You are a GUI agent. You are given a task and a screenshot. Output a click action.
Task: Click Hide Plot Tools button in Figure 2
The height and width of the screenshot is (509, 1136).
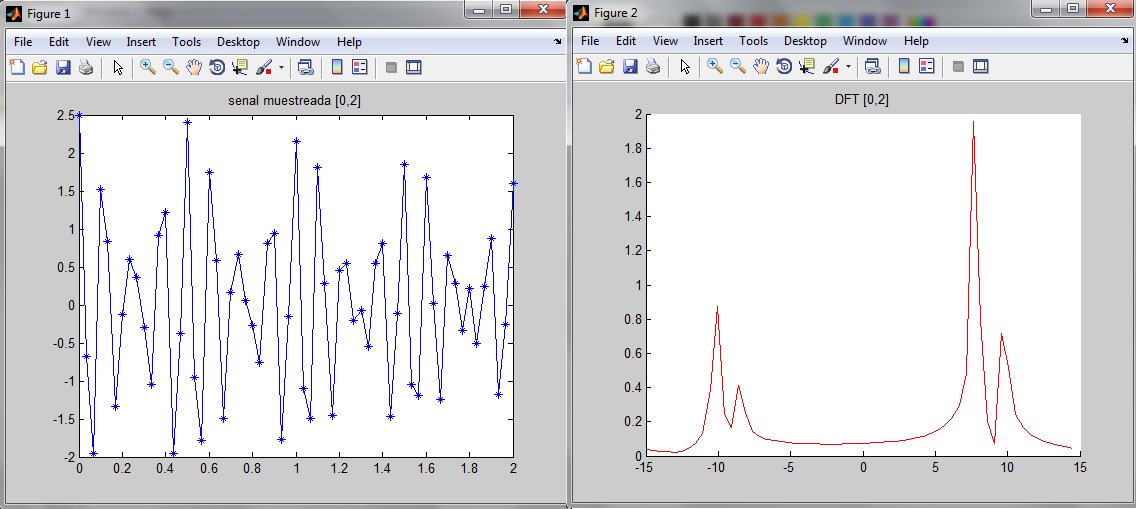[x=957, y=66]
